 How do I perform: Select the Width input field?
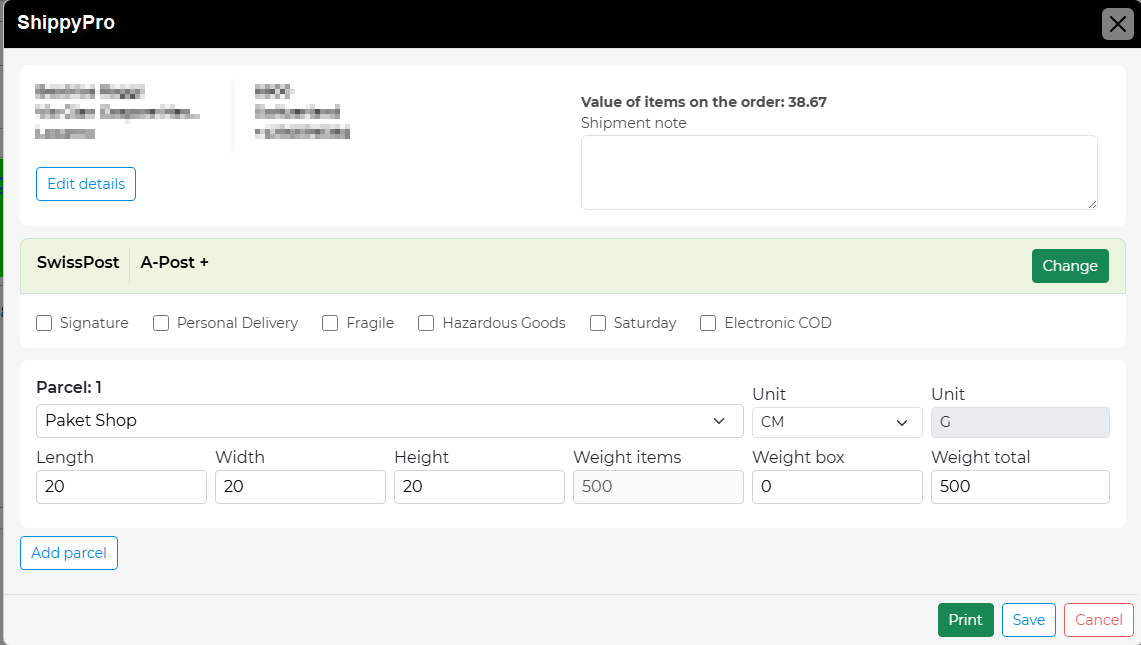(x=300, y=487)
